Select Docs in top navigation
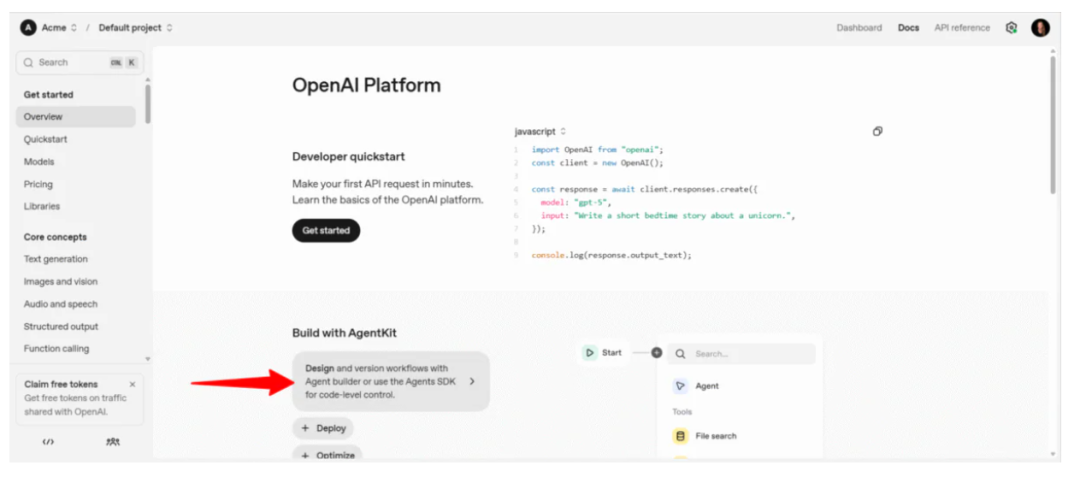Screen dimensions: 1080x477 pos(908,28)
